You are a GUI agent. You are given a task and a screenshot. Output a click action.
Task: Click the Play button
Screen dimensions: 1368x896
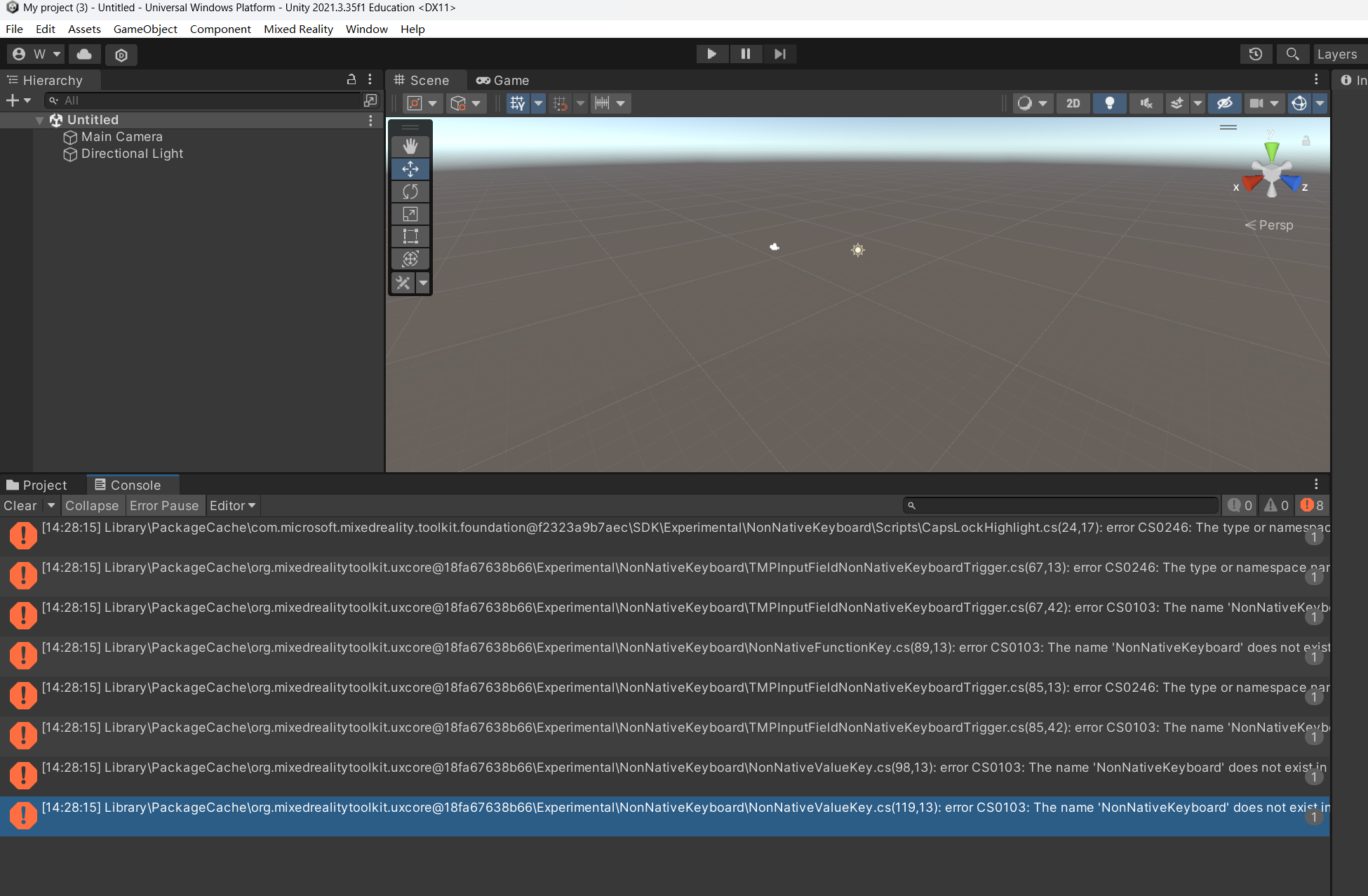pyautogui.click(x=711, y=54)
